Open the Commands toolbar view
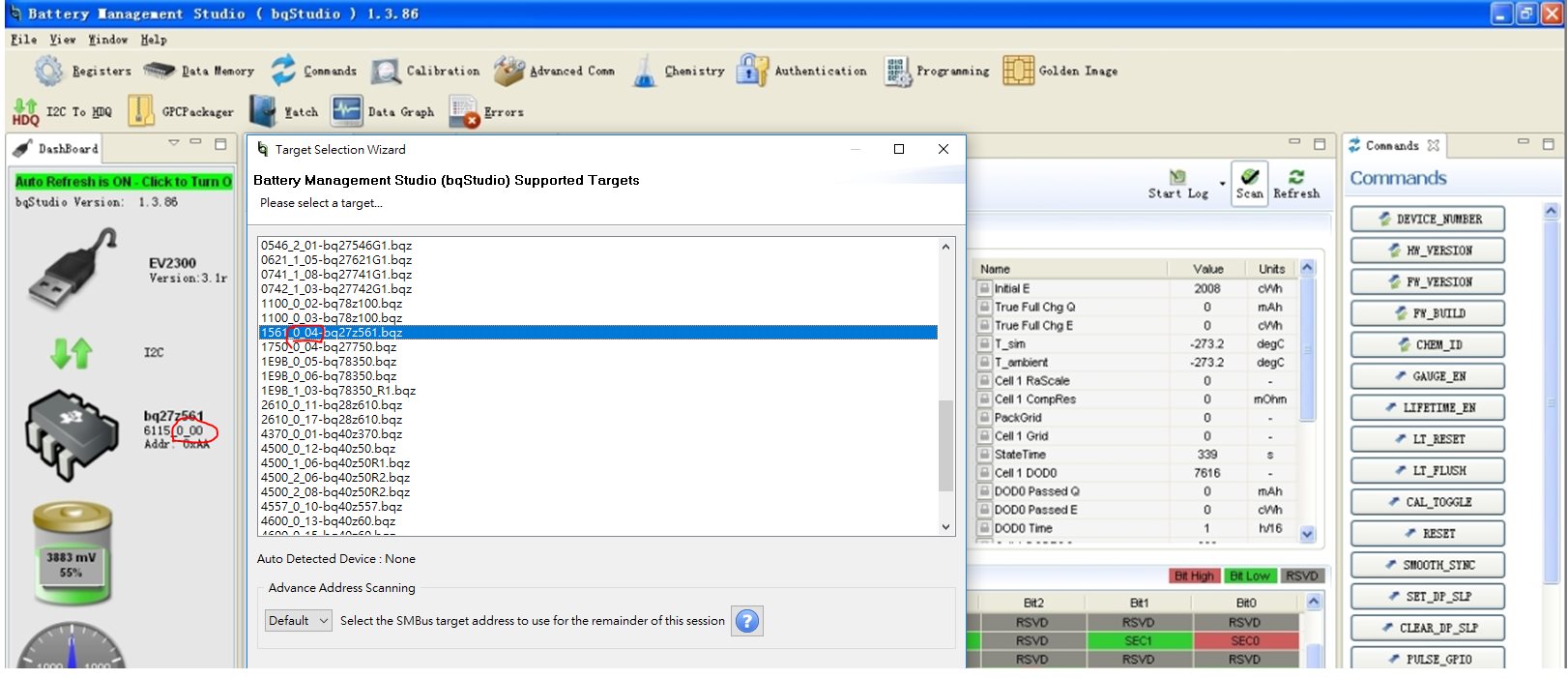Screen dimensions: 1568x679 [314, 71]
